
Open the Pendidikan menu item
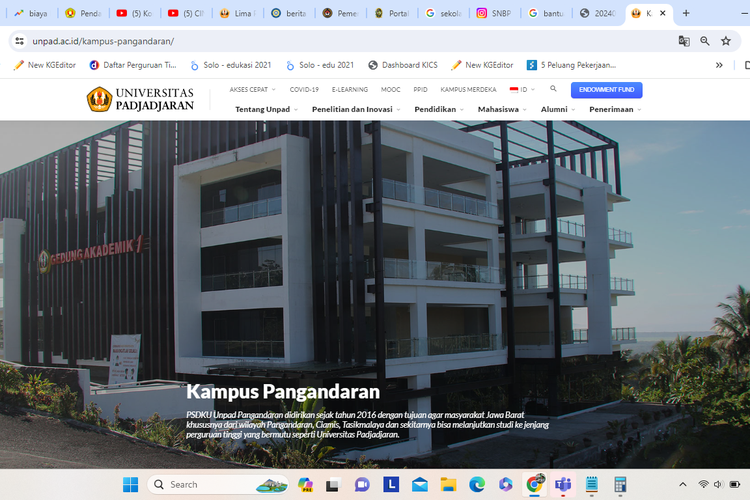[x=439, y=109]
